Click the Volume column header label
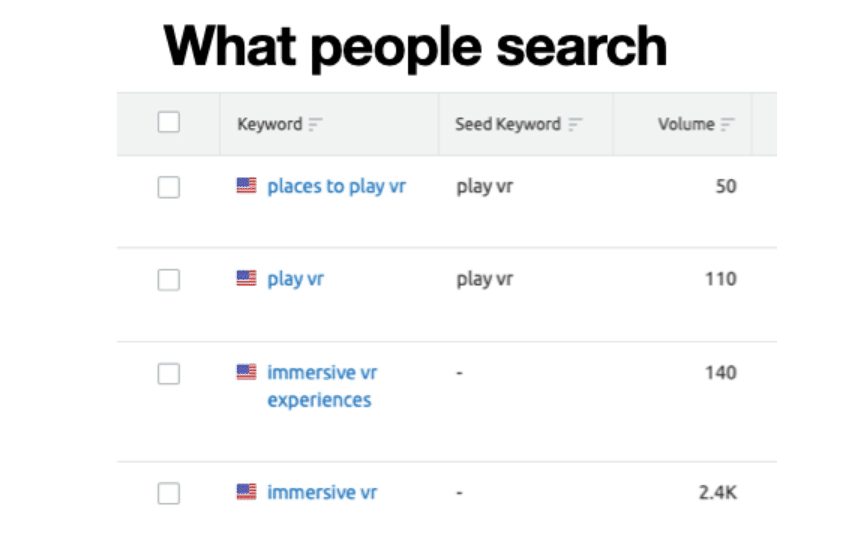 pyautogui.click(x=685, y=125)
